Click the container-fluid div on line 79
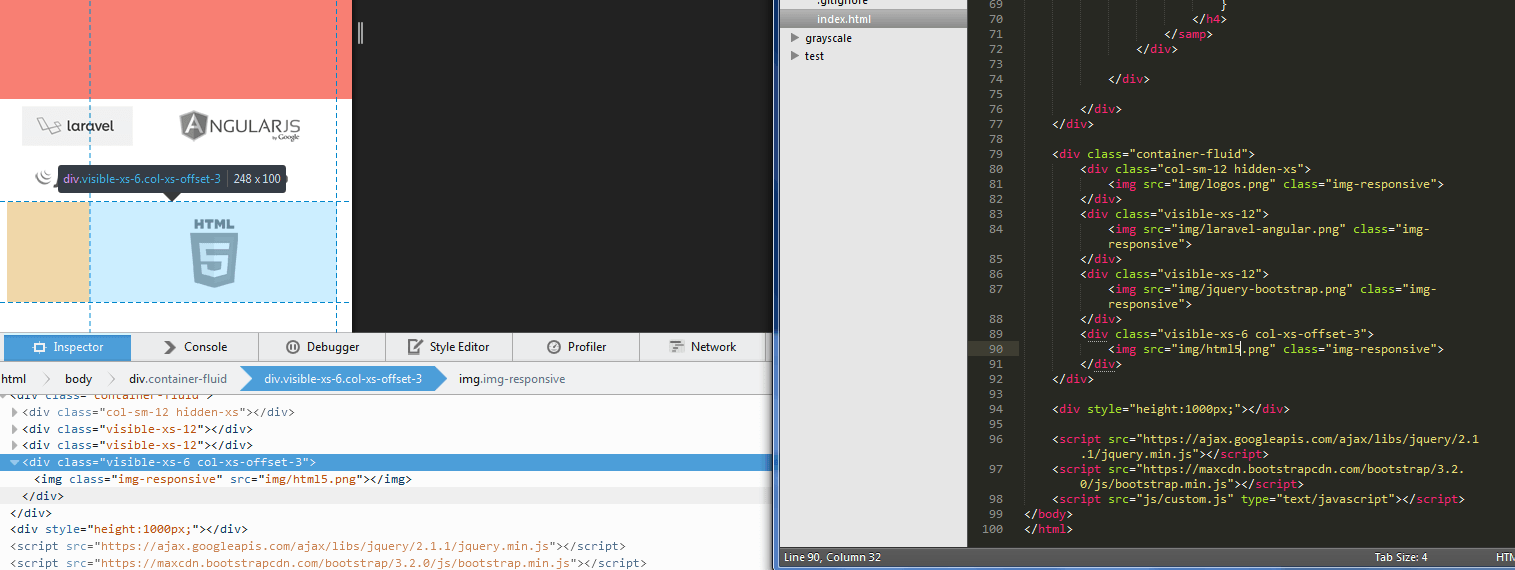1515x570 pixels. [1153, 154]
